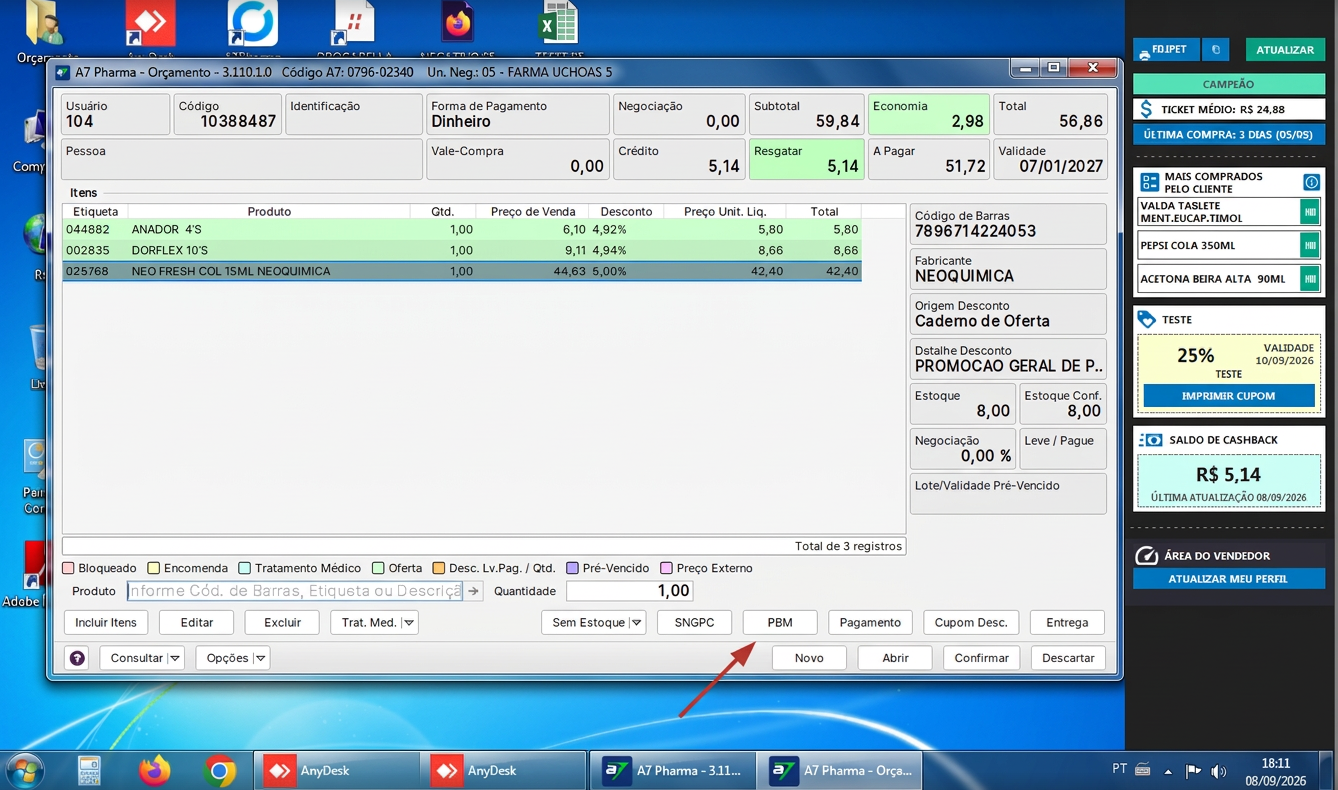Click the Action Center flag tray icon
Viewport: 1338px width, 790px height.
[1193, 771]
